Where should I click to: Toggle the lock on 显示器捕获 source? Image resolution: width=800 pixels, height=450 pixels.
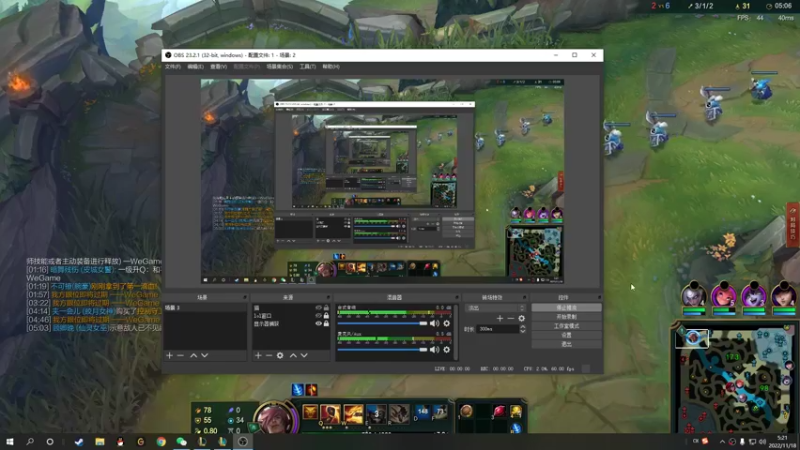click(x=327, y=323)
